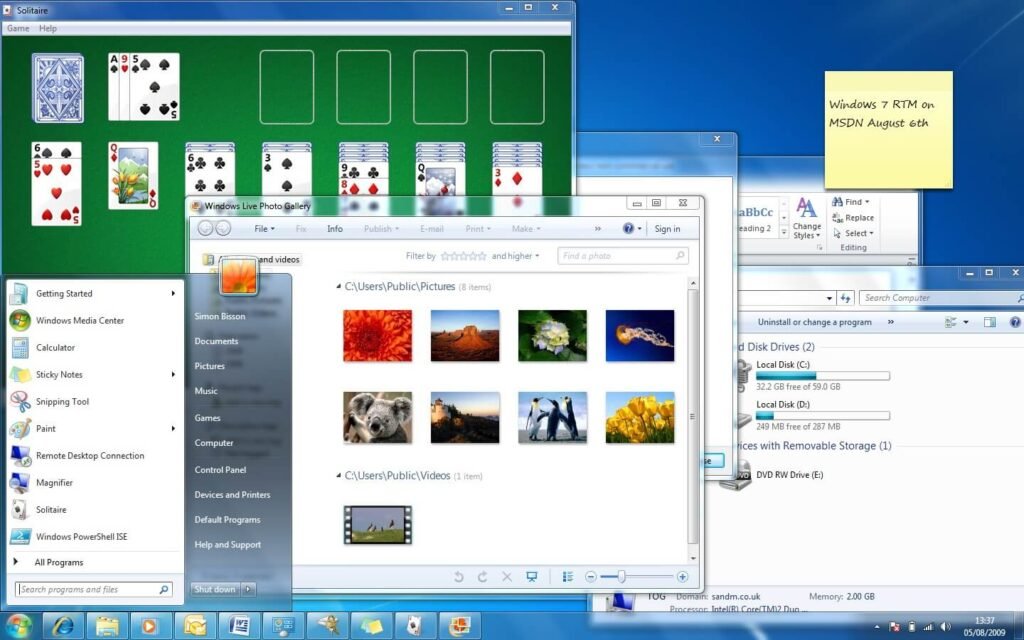Show hidden tray icons arrow
The width and height of the screenshot is (1024, 640).
point(876,627)
